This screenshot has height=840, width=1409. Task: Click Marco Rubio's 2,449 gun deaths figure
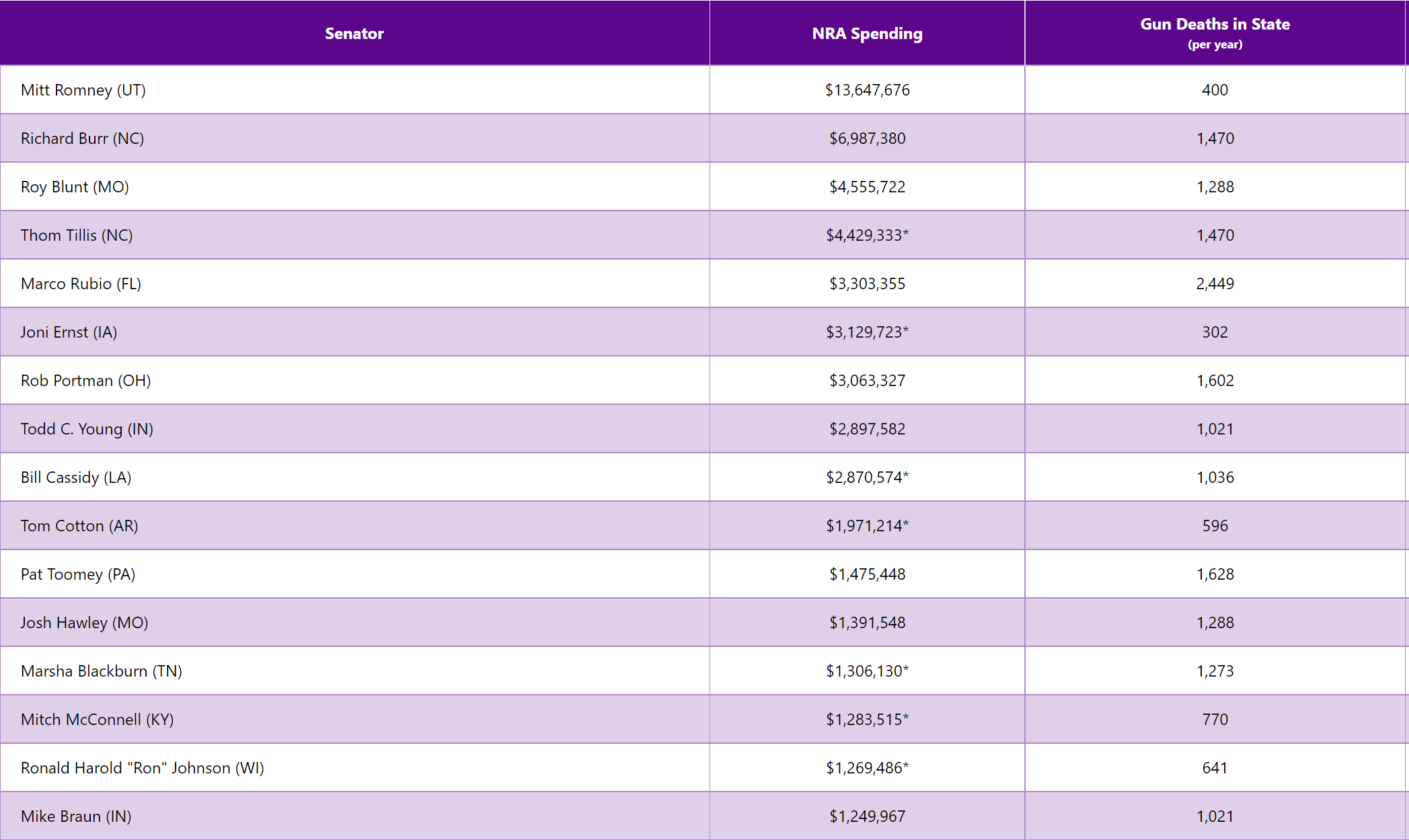pos(1215,284)
